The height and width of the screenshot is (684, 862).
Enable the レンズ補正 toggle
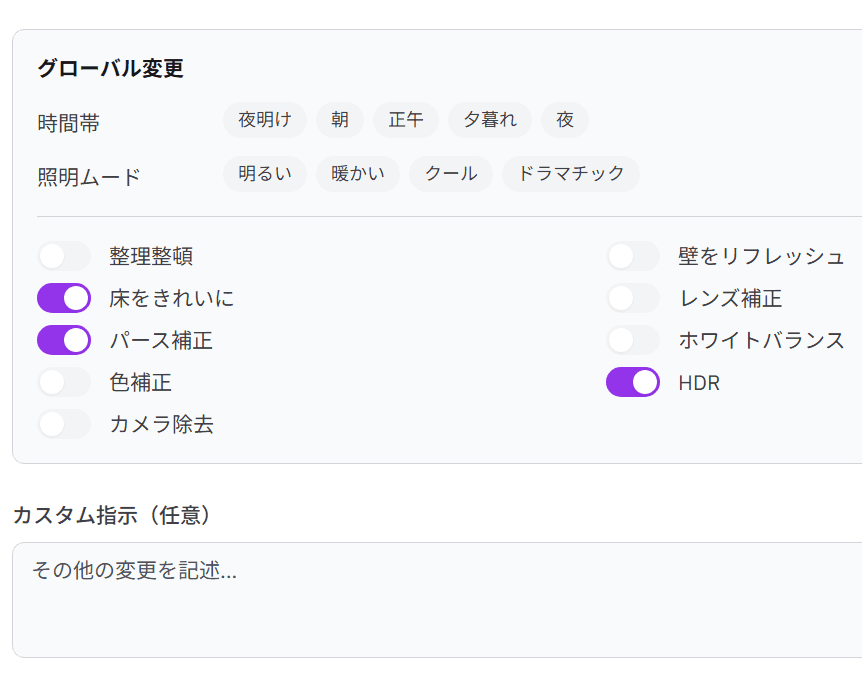(x=633, y=298)
